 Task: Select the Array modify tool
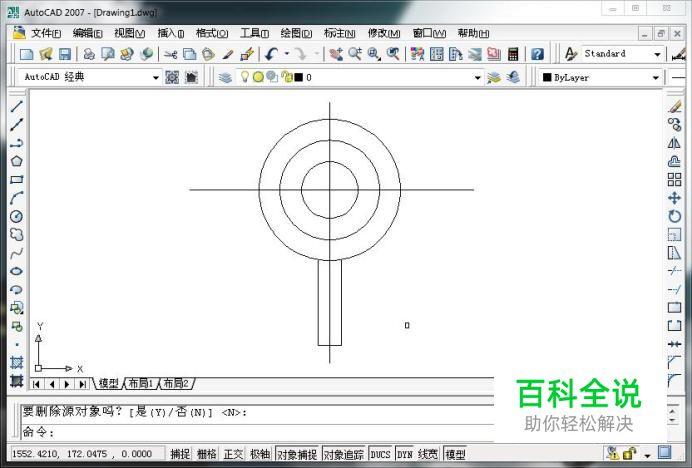pos(674,179)
